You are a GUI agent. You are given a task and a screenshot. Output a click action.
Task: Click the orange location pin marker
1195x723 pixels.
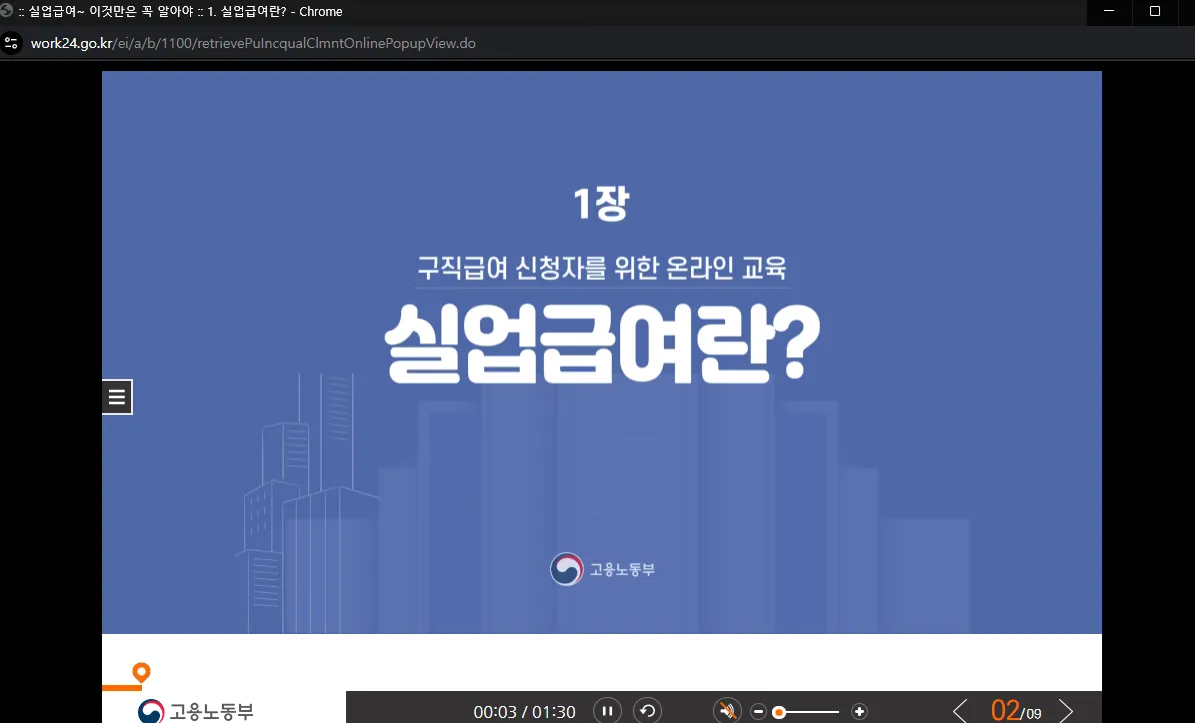coord(141,673)
